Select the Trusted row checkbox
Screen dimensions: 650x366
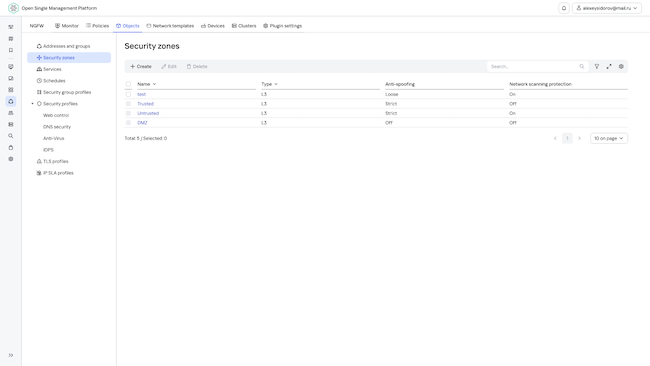[129, 104]
